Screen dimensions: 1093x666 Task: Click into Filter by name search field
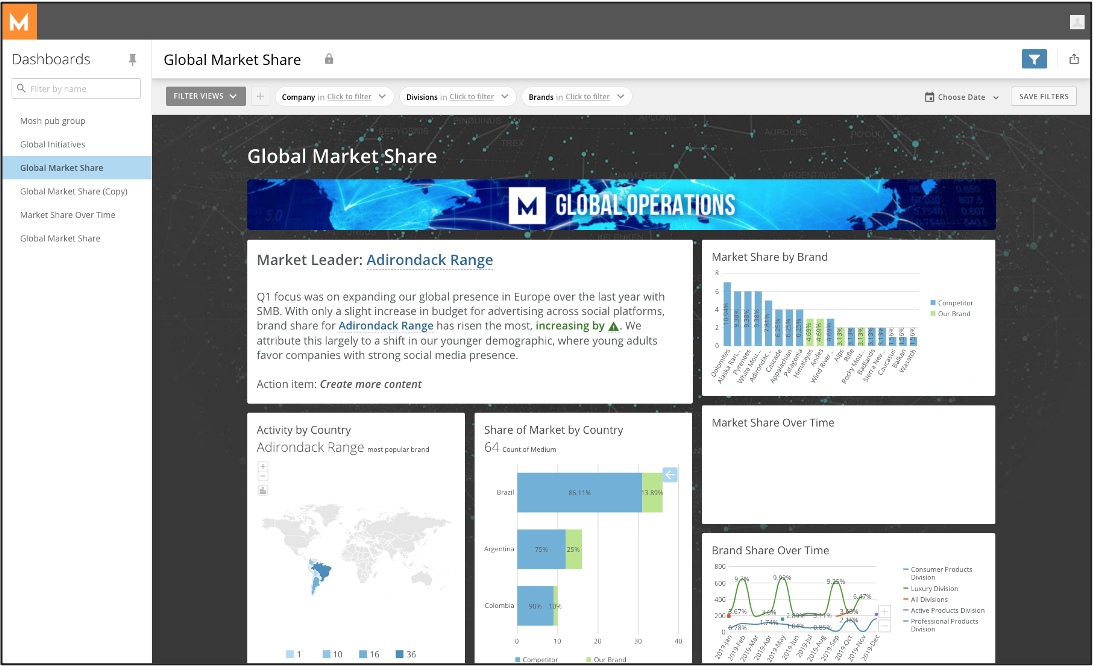pos(76,89)
